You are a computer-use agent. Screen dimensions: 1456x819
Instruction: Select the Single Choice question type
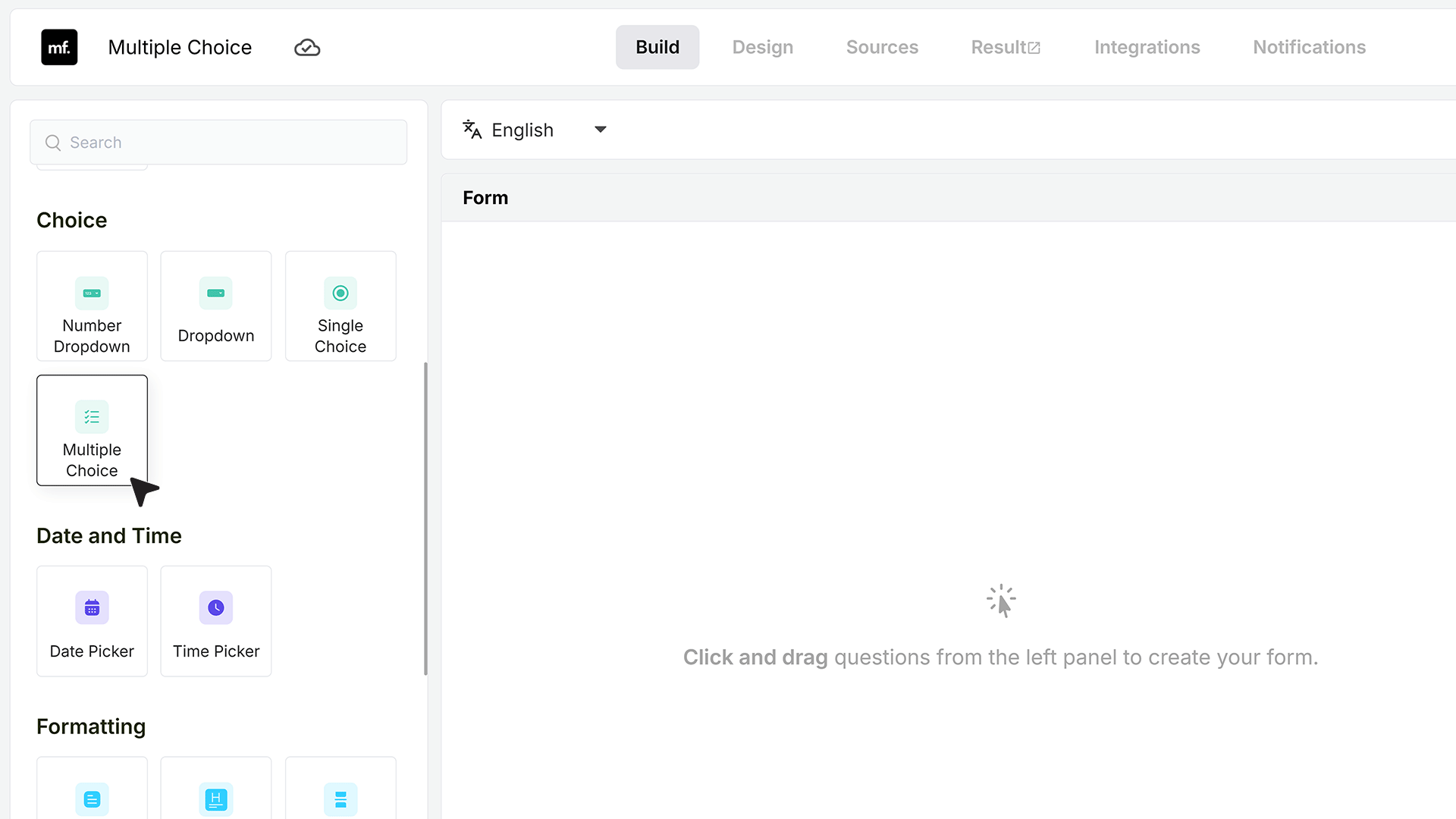pyautogui.click(x=340, y=306)
